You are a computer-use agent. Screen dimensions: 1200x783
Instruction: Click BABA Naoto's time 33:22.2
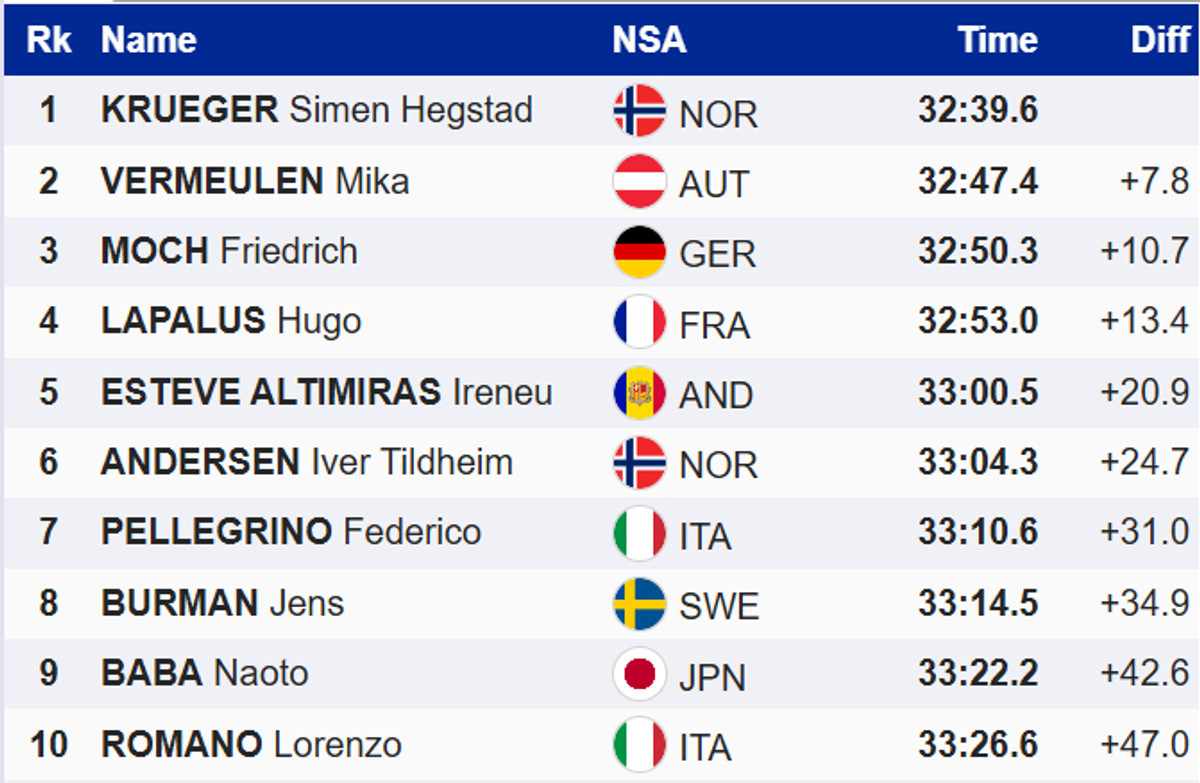coord(977,674)
